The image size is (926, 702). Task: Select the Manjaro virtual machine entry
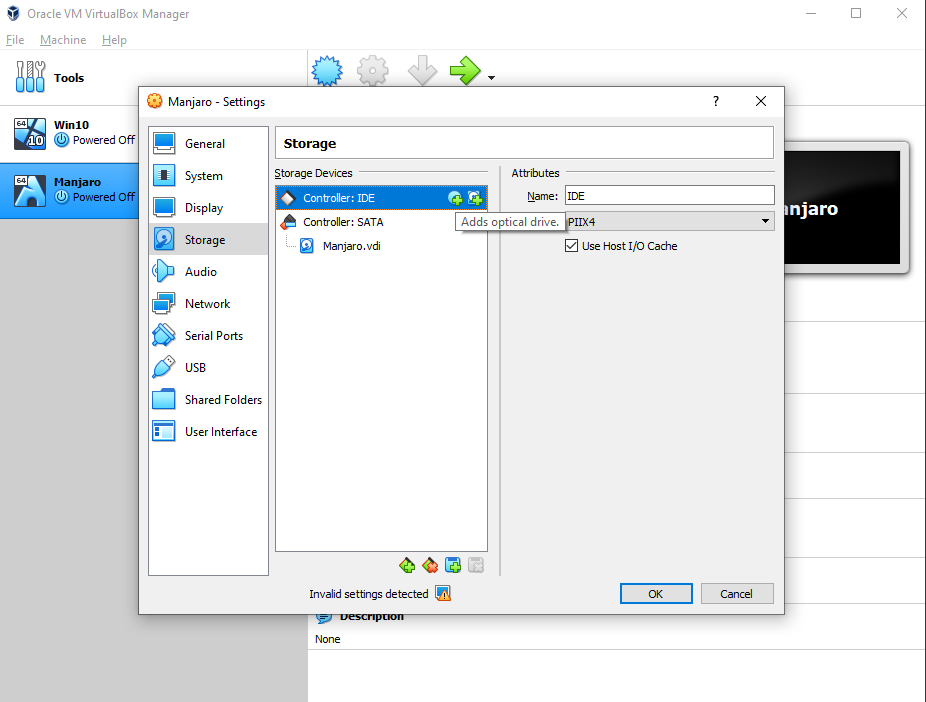pyautogui.click(x=69, y=190)
